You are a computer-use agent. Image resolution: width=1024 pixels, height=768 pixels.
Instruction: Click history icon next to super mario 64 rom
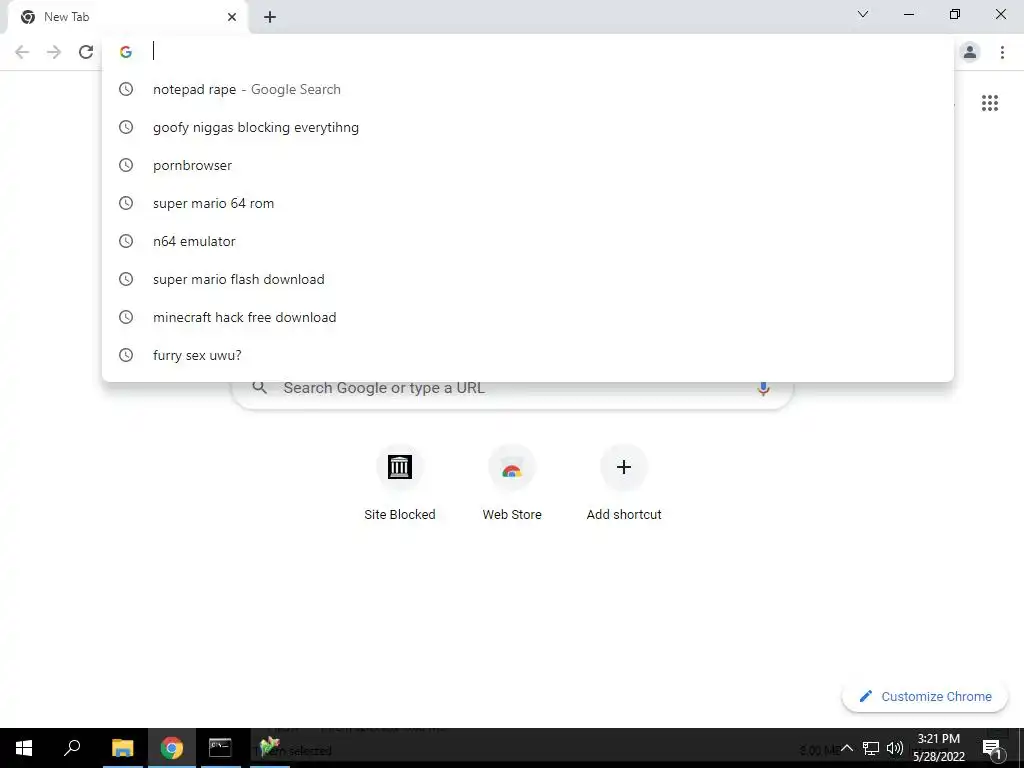pos(126,203)
